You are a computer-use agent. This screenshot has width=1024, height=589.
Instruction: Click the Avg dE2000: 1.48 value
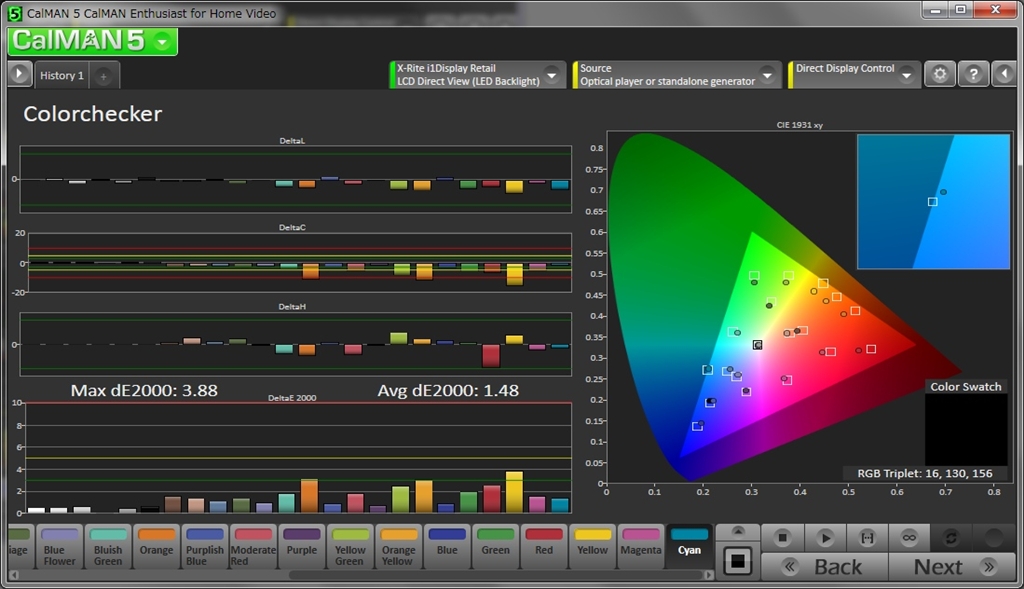[448, 390]
